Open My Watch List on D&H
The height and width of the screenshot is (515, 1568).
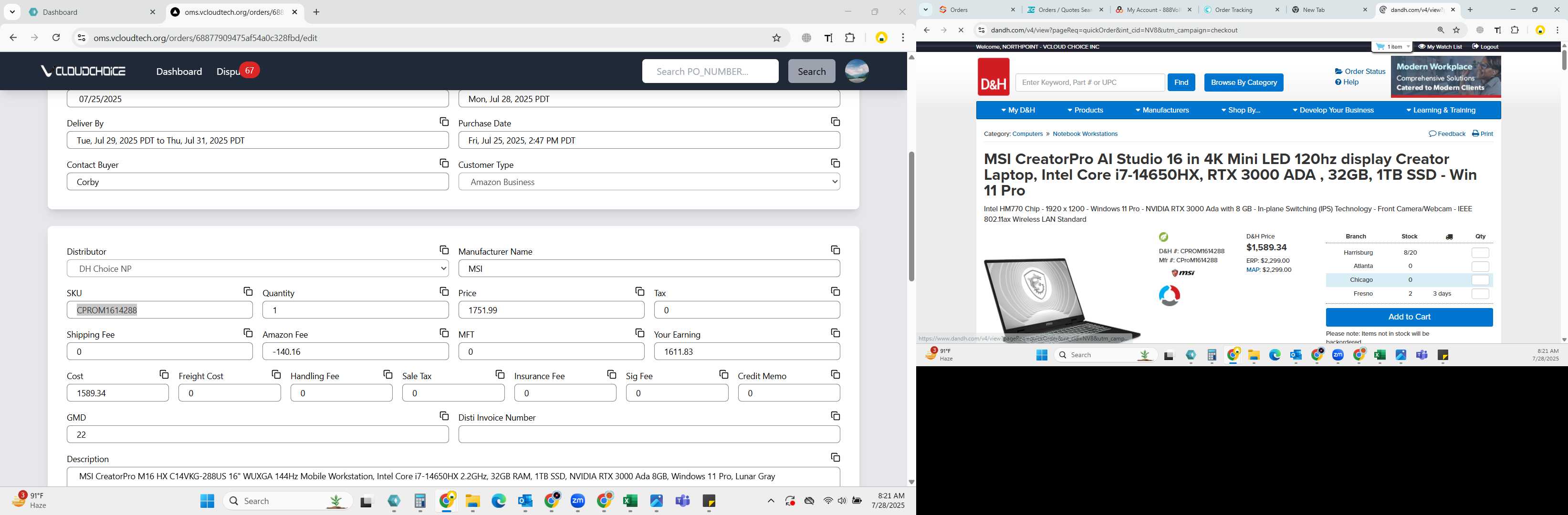(x=1440, y=47)
